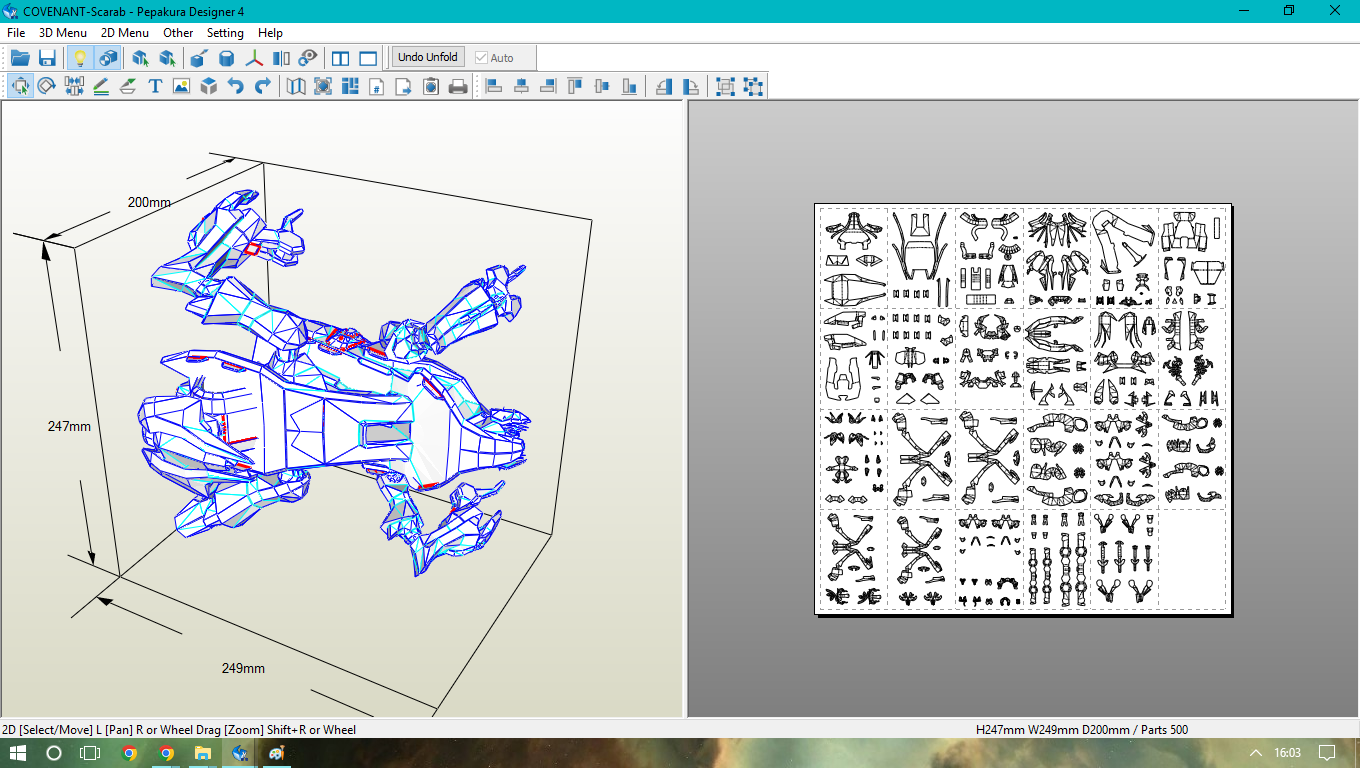Click the Align Left icon
The width and height of the screenshot is (1360, 768).
[494, 87]
